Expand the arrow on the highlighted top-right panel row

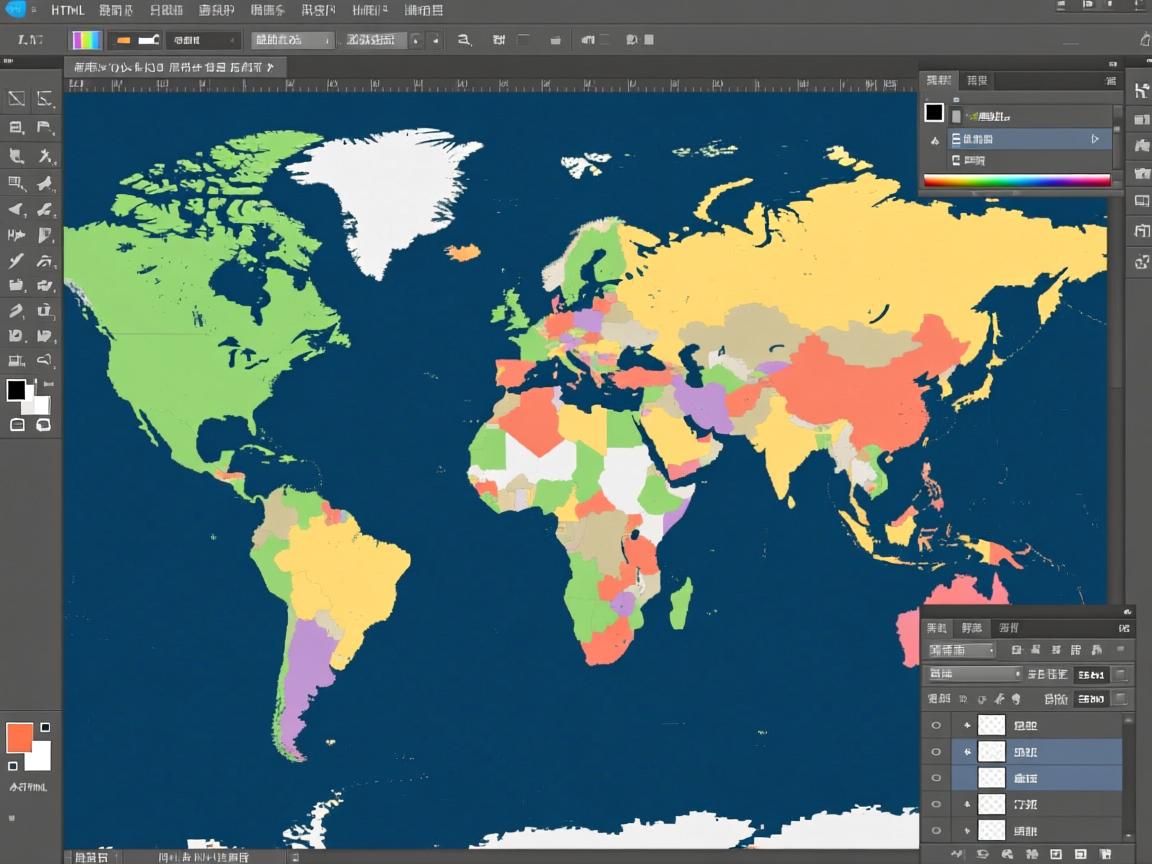pyautogui.click(x=1095, y=140)
